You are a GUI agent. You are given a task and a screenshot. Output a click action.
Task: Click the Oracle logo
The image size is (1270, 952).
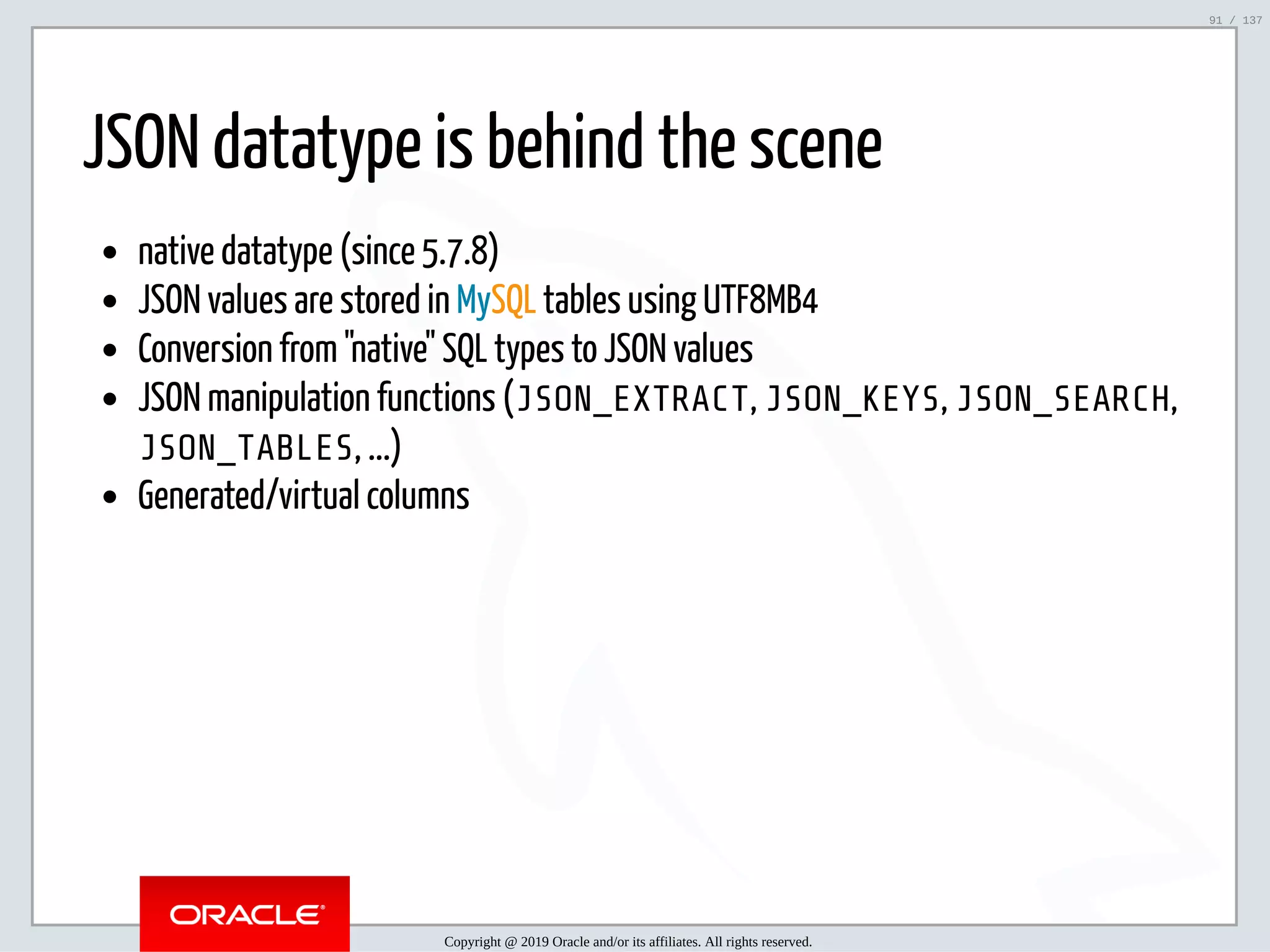pyautogui.click(x=244, y=914)
